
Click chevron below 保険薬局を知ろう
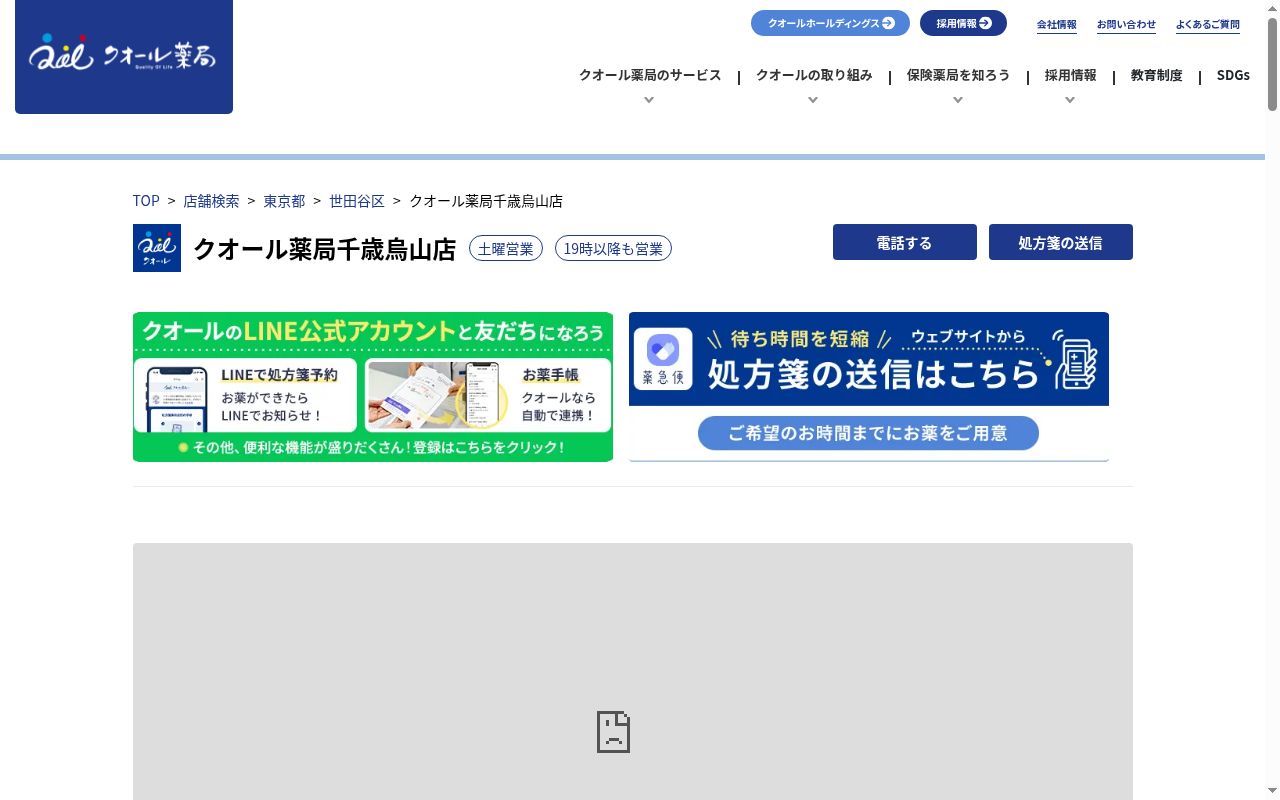click(x=958, y=100)
